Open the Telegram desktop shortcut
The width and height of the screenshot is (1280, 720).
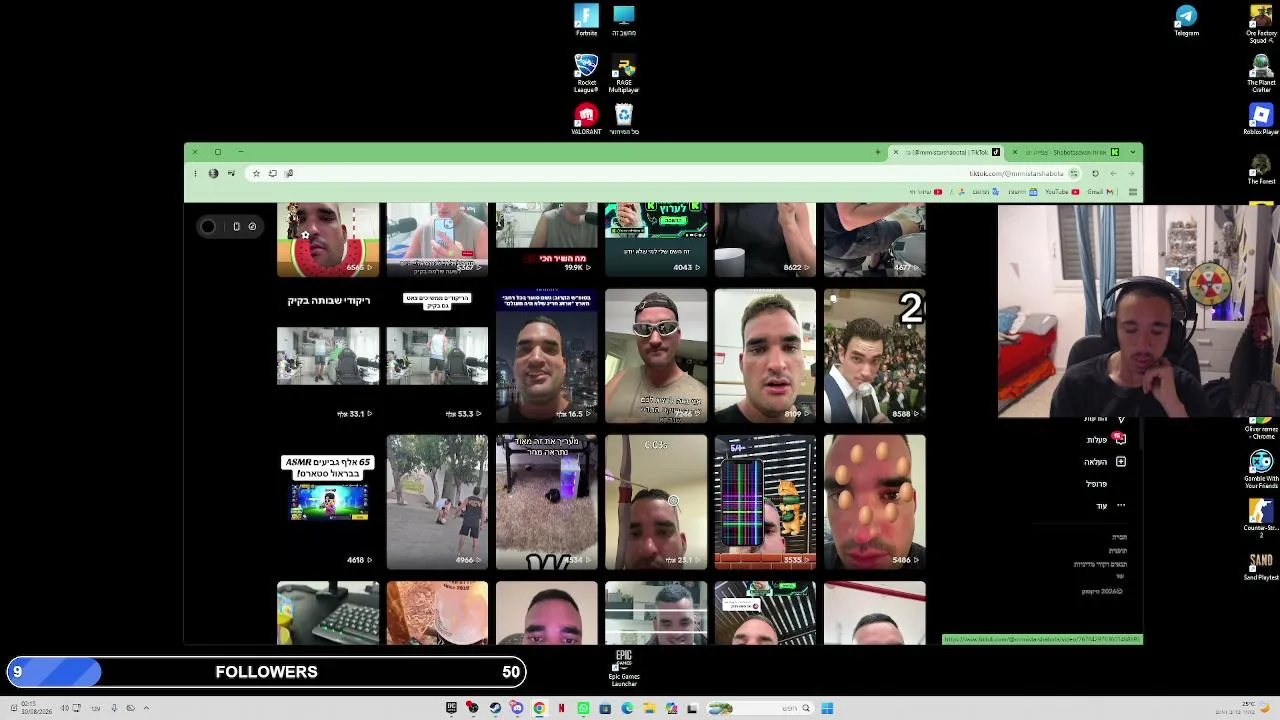pyautogui.click(x=1186, y=20)
